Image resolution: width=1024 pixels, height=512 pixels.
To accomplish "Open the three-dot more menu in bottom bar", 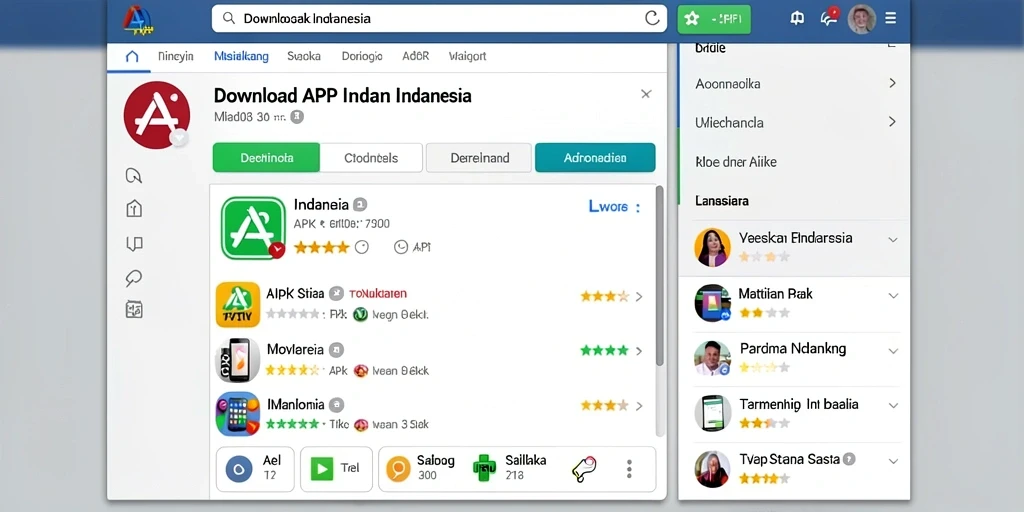I will pyautogui.click(x=629, y=469).
